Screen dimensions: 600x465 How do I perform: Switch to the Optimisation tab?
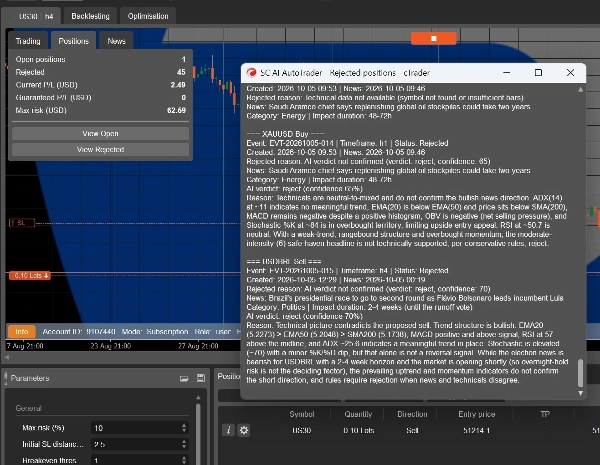pyautogui.click(x=148, y=16)
